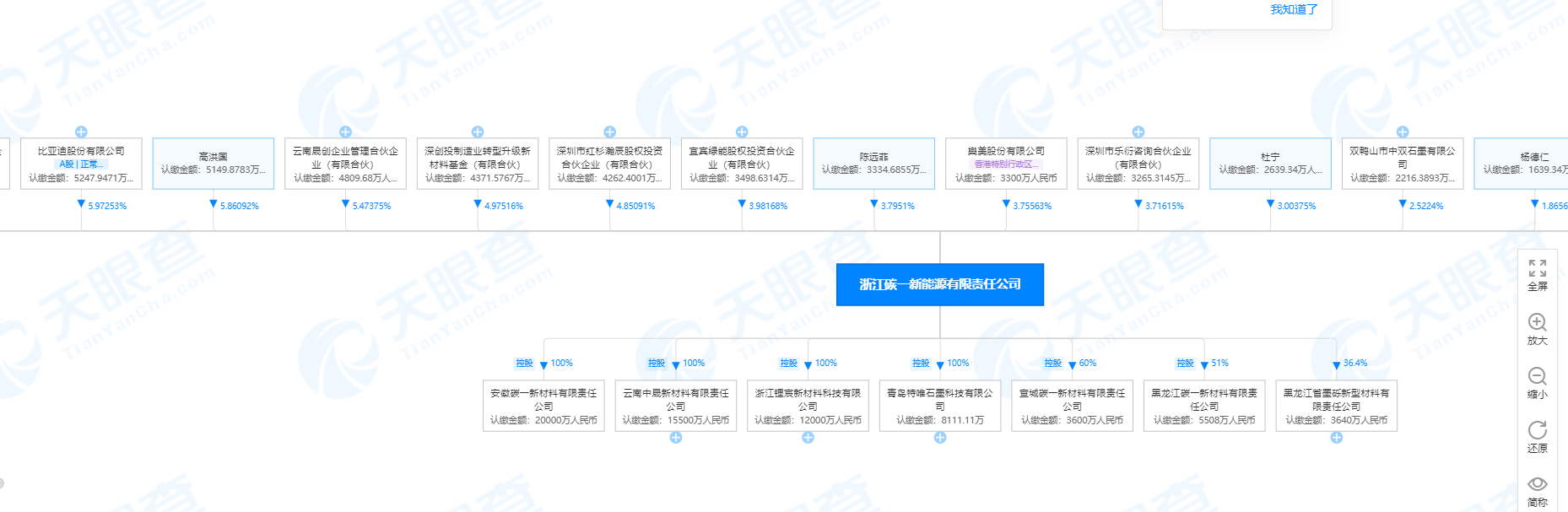Viewport: 1568px width, 512px height.
Task: Click the 51% stake above 黑龙江碳一
Action: click(x=1220, y=364)
